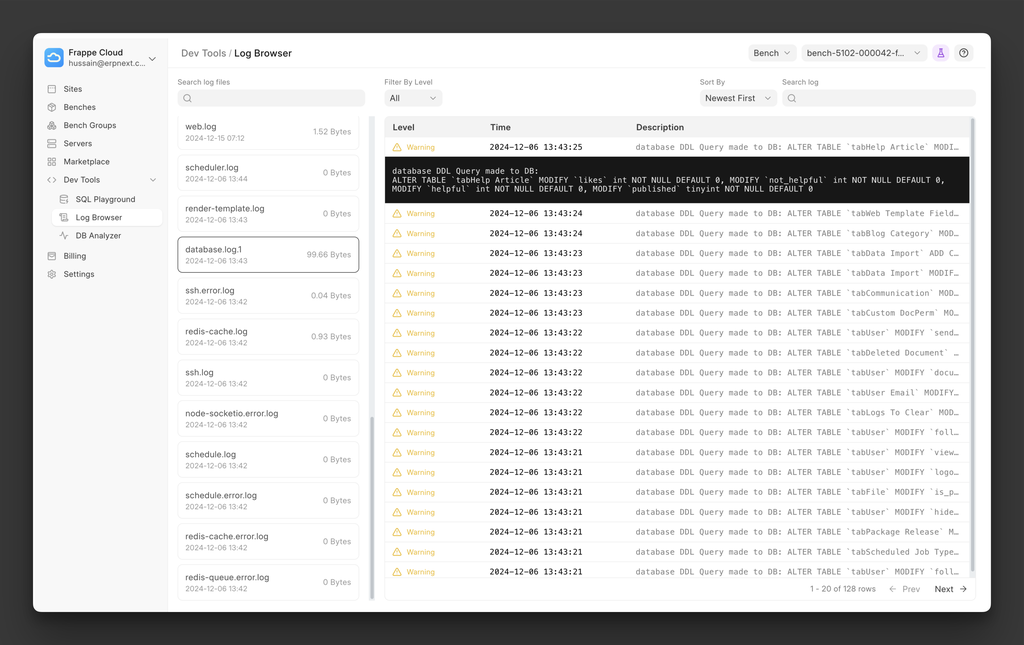Collapse the Dev Tools section chevron
The height and width of the screenshot is (645, 1024).
(x=153, y=180)
